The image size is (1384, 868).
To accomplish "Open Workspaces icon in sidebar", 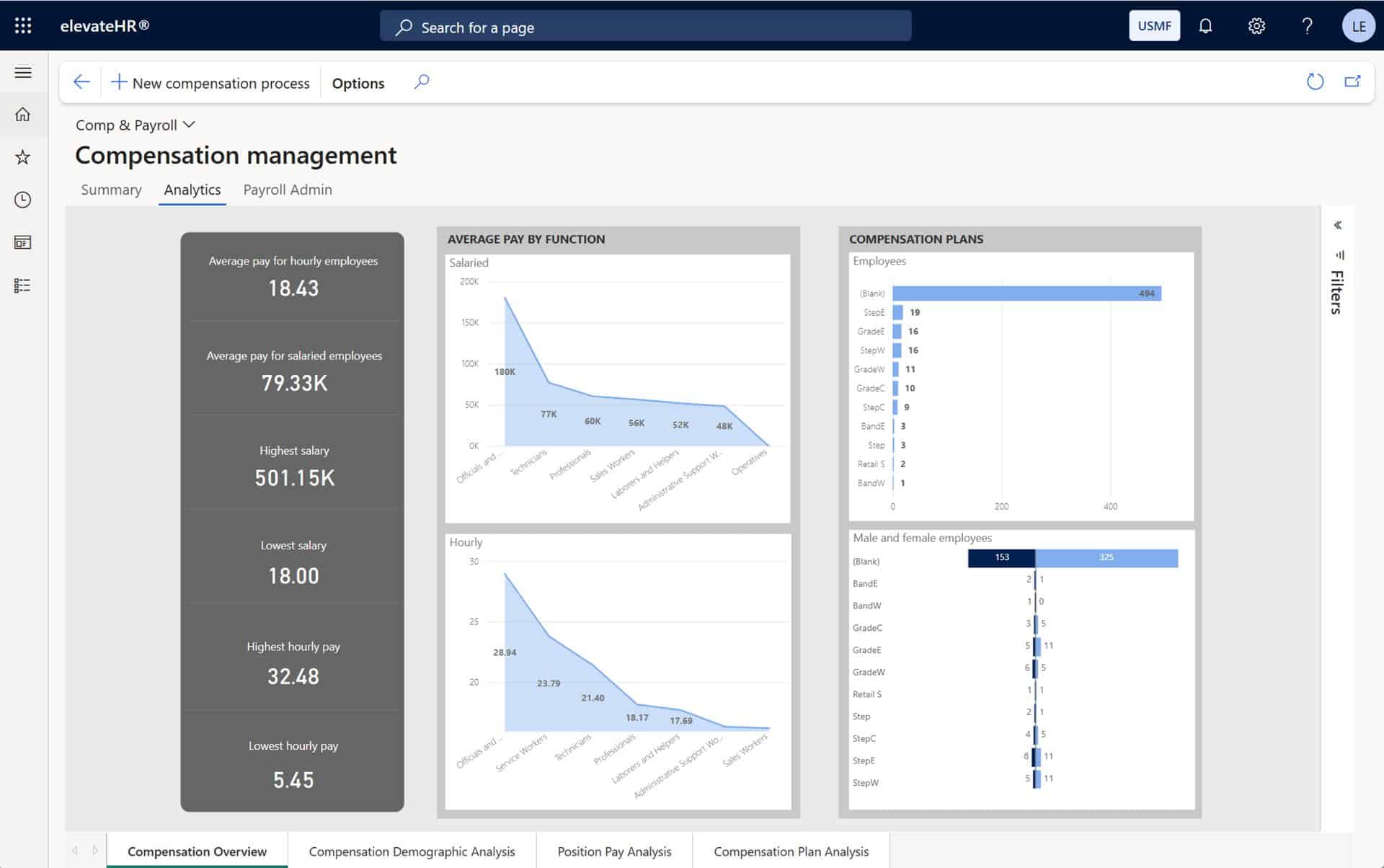I will [x=23, y=242].
